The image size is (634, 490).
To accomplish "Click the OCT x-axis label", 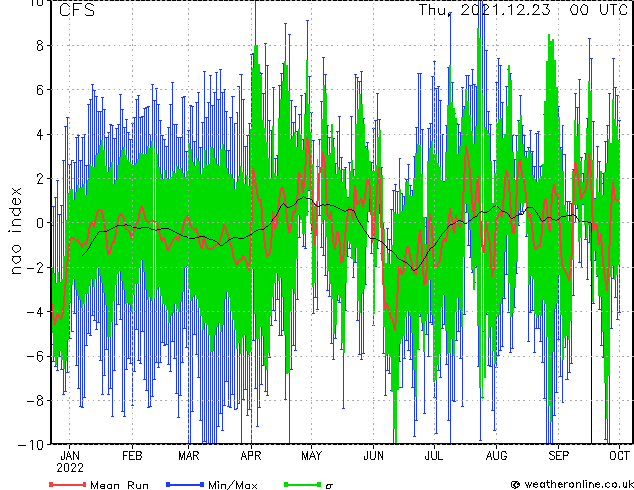I will point(619,456).
